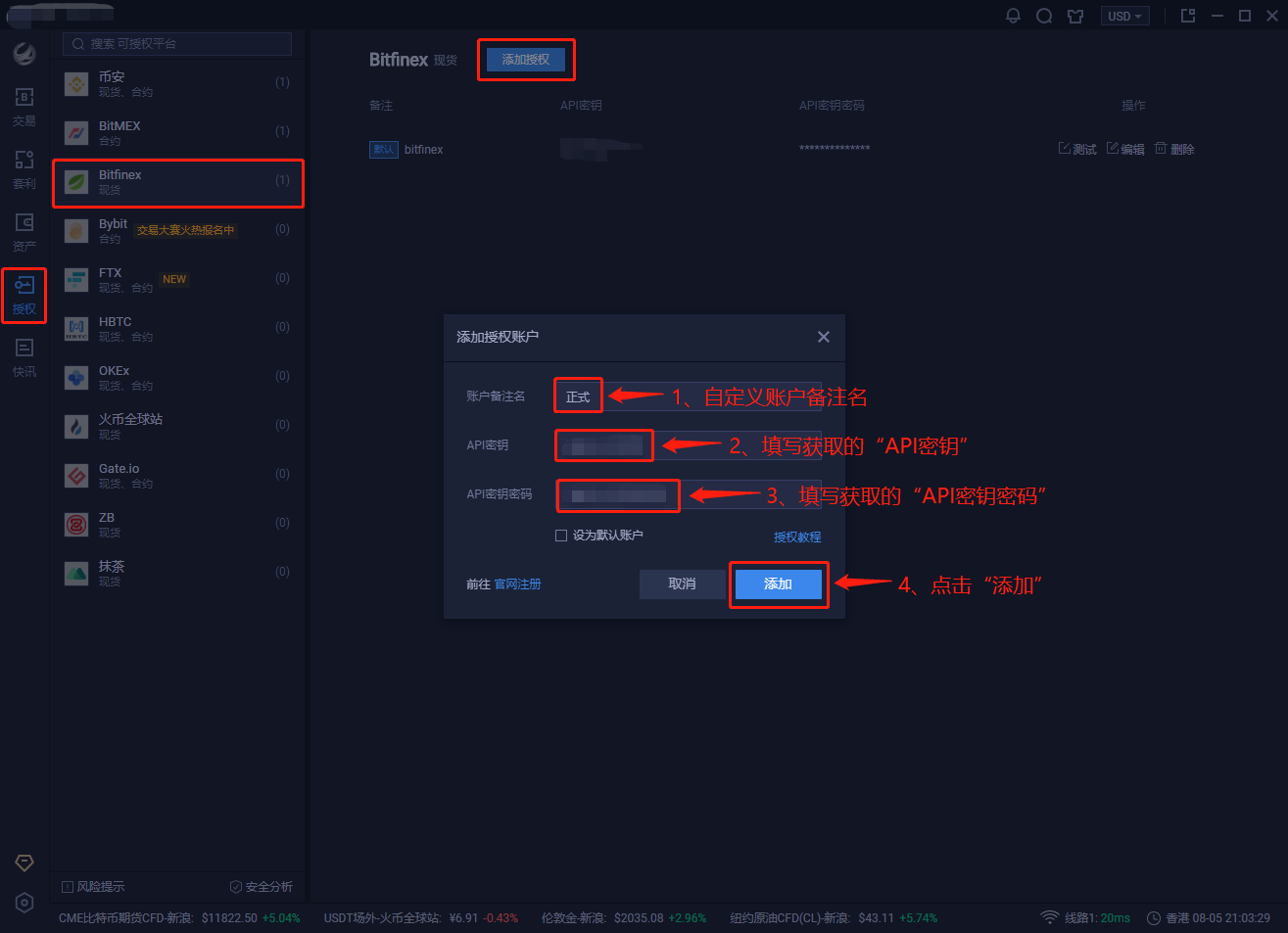Click the 线路1 network status indicator
This screenshot has width=1288, height=933.
pyautogui.click(x=1085, y=917)
